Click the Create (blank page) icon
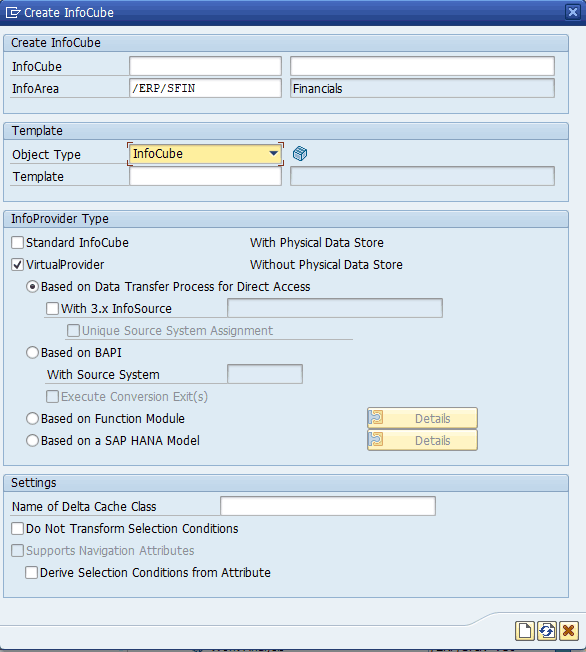The width and height of the screenshot is (586, 652). pyautogui.click(x=525, y=631)
